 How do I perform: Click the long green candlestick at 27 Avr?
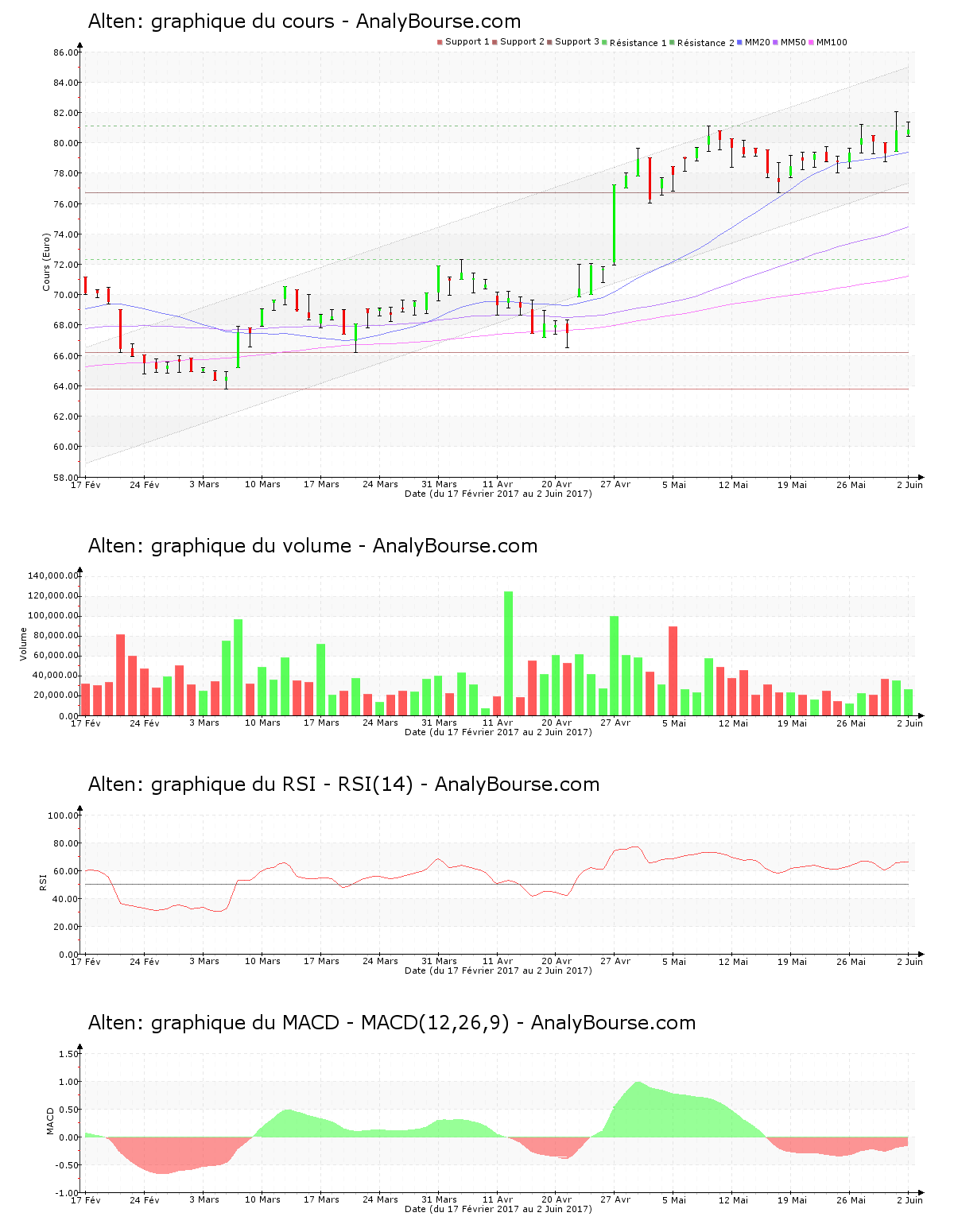click(x=614, y=225)
